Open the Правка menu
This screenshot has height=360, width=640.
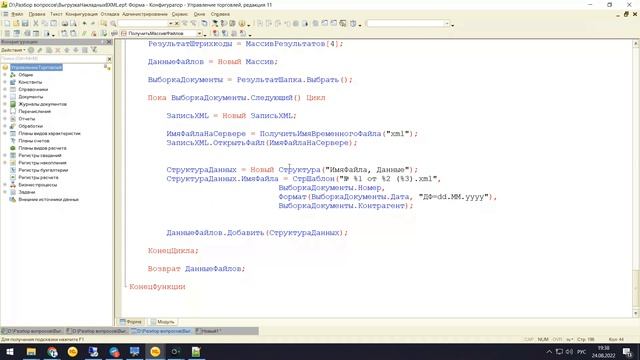(x=37, y=14)
